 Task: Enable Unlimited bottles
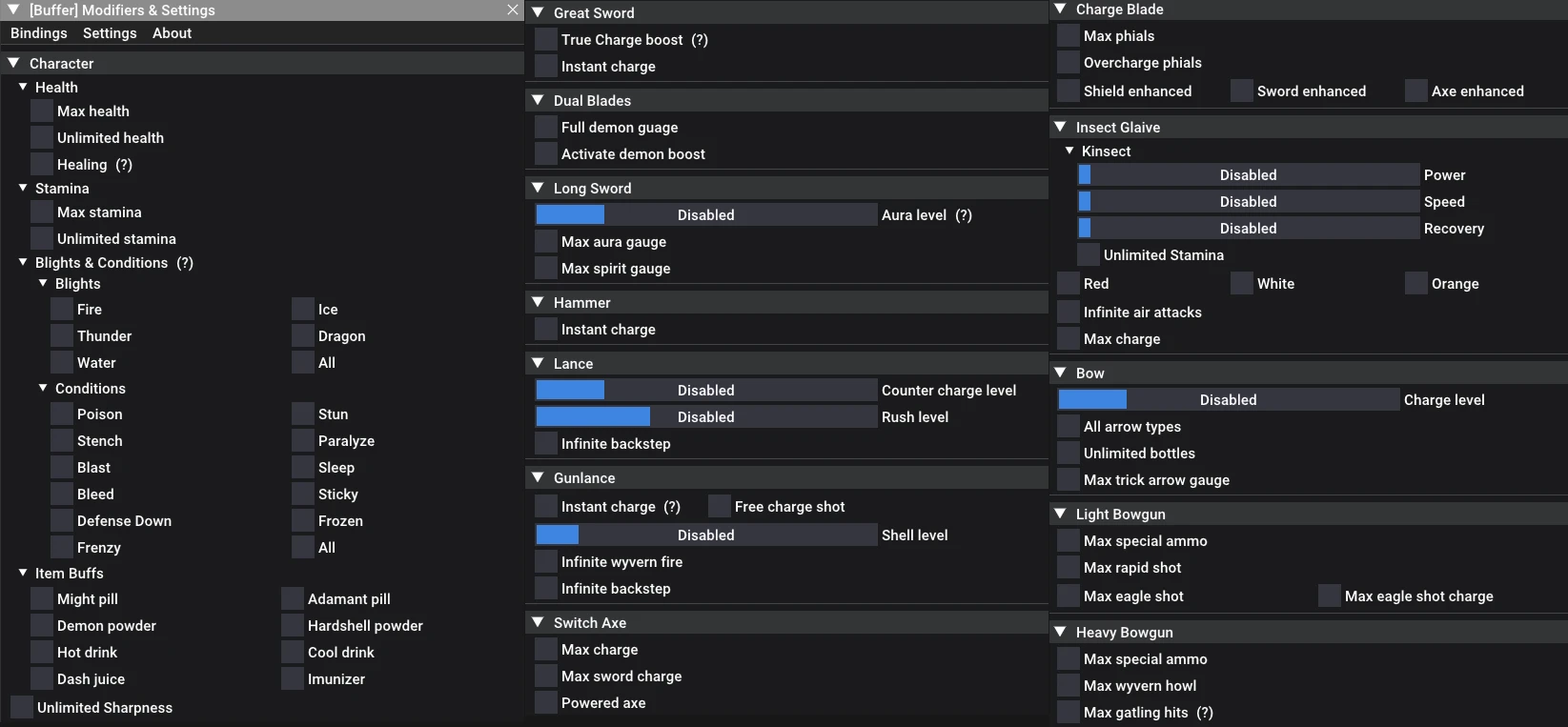[x=1069, y=453]
